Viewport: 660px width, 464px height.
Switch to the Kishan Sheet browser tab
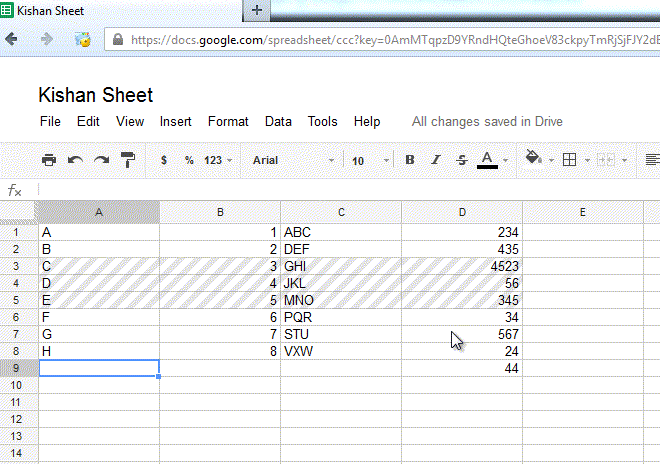point(121,11)
